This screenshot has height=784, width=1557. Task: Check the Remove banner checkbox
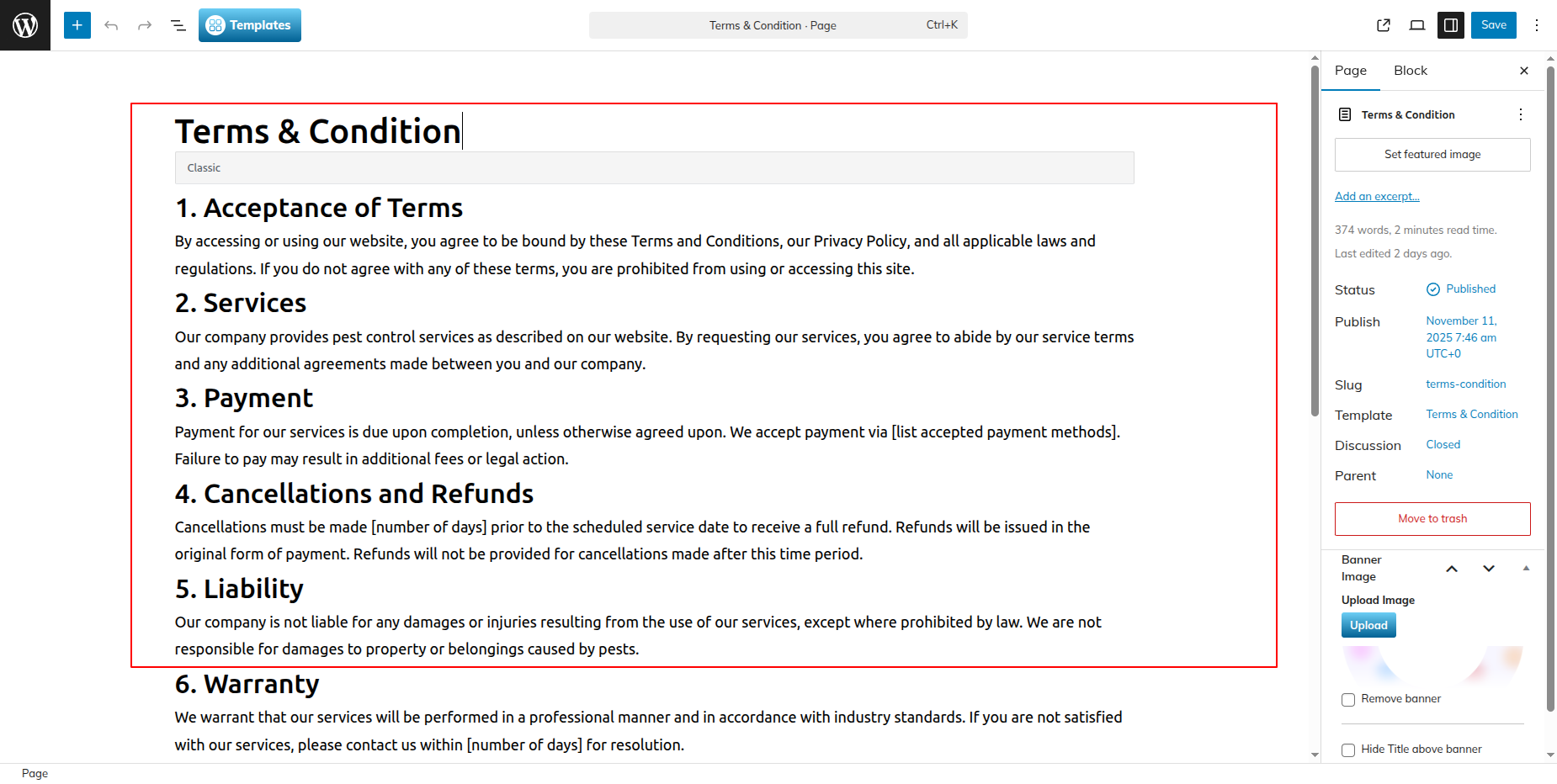[x=1348, y=700]
